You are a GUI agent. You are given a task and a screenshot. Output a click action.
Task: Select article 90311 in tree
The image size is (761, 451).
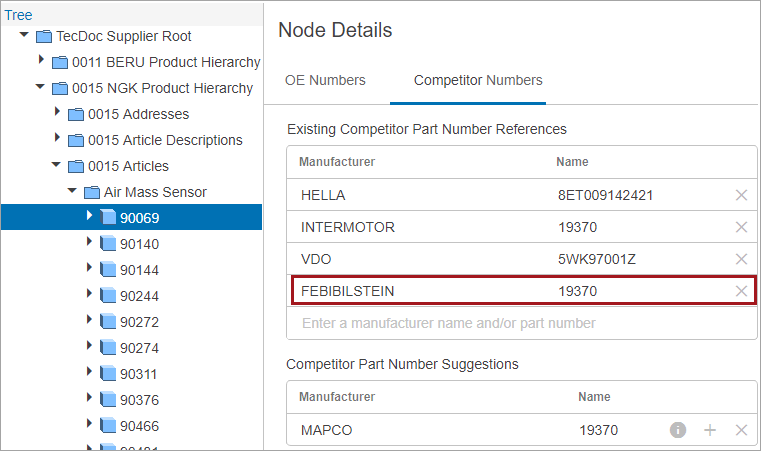tap(139, 374)
